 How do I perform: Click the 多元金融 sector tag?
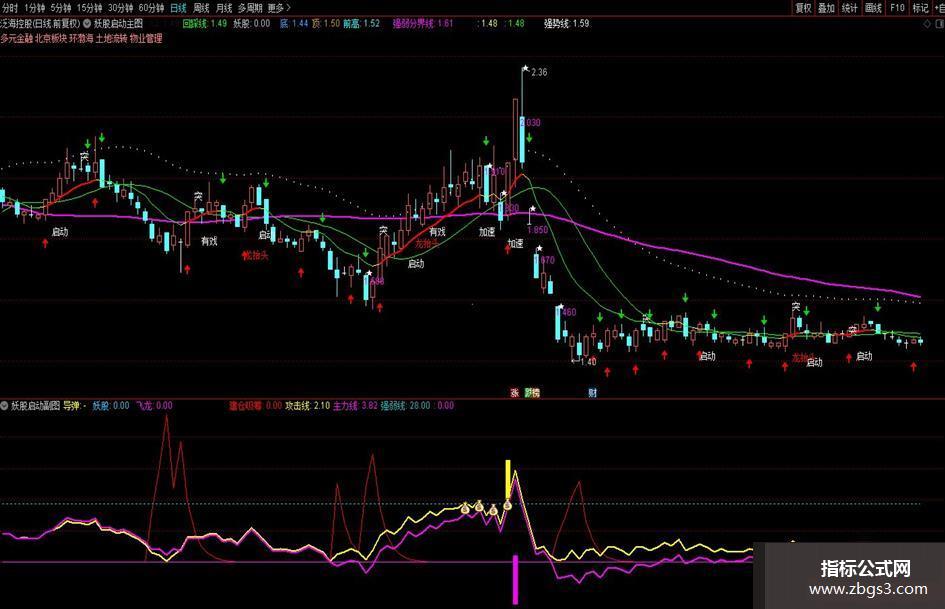(x=17, y=38)
